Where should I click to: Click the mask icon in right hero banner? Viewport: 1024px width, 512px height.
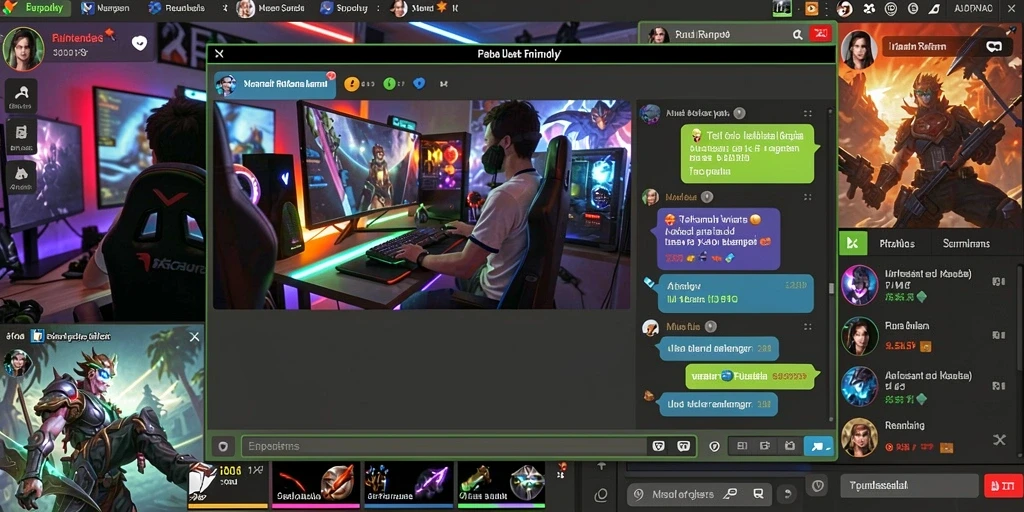[x=993, y=46]
